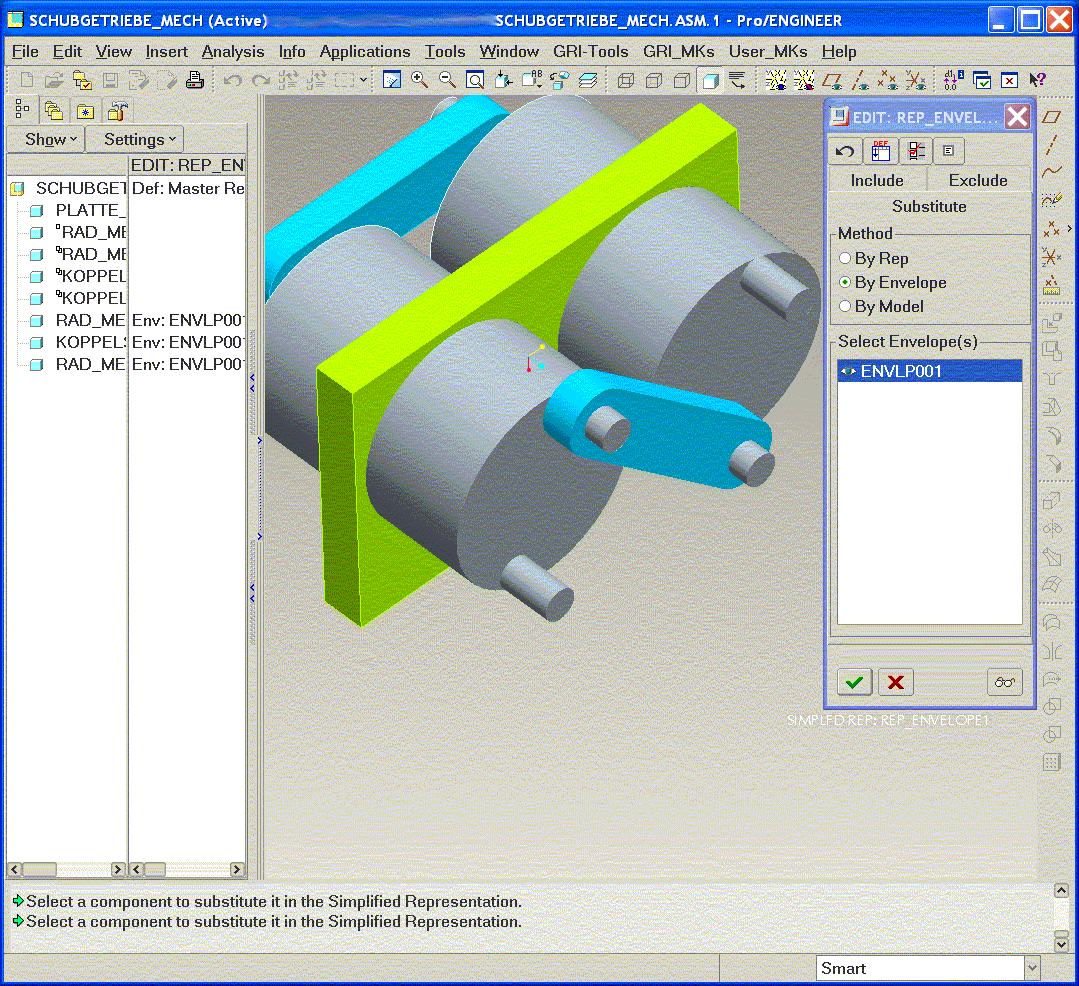Click the checklist icon in the EDIT dialog
The image size is (1079, 986).
coord(916,151)
